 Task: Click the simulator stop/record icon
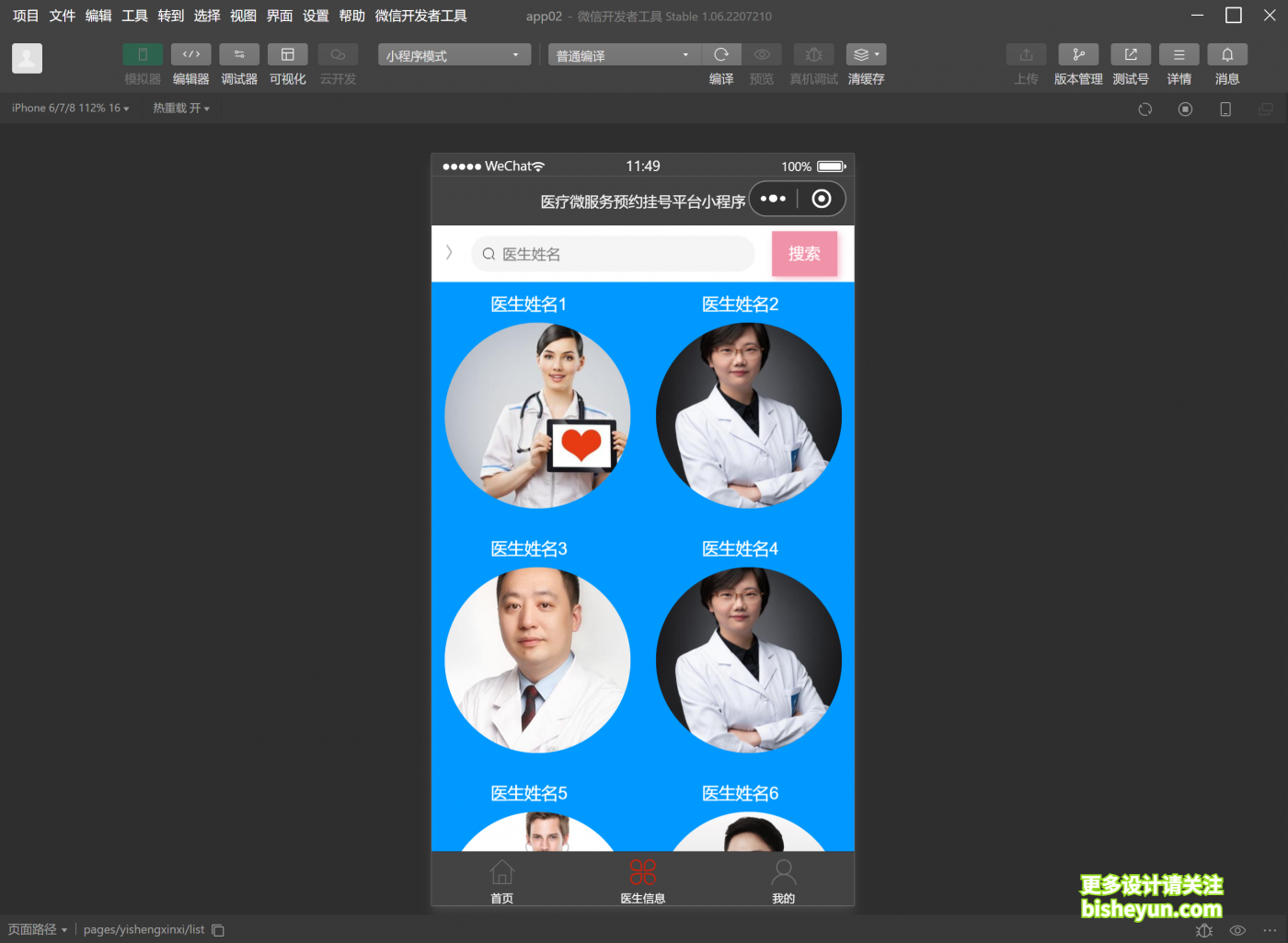pyautogui.click(x=1186, y=109)
